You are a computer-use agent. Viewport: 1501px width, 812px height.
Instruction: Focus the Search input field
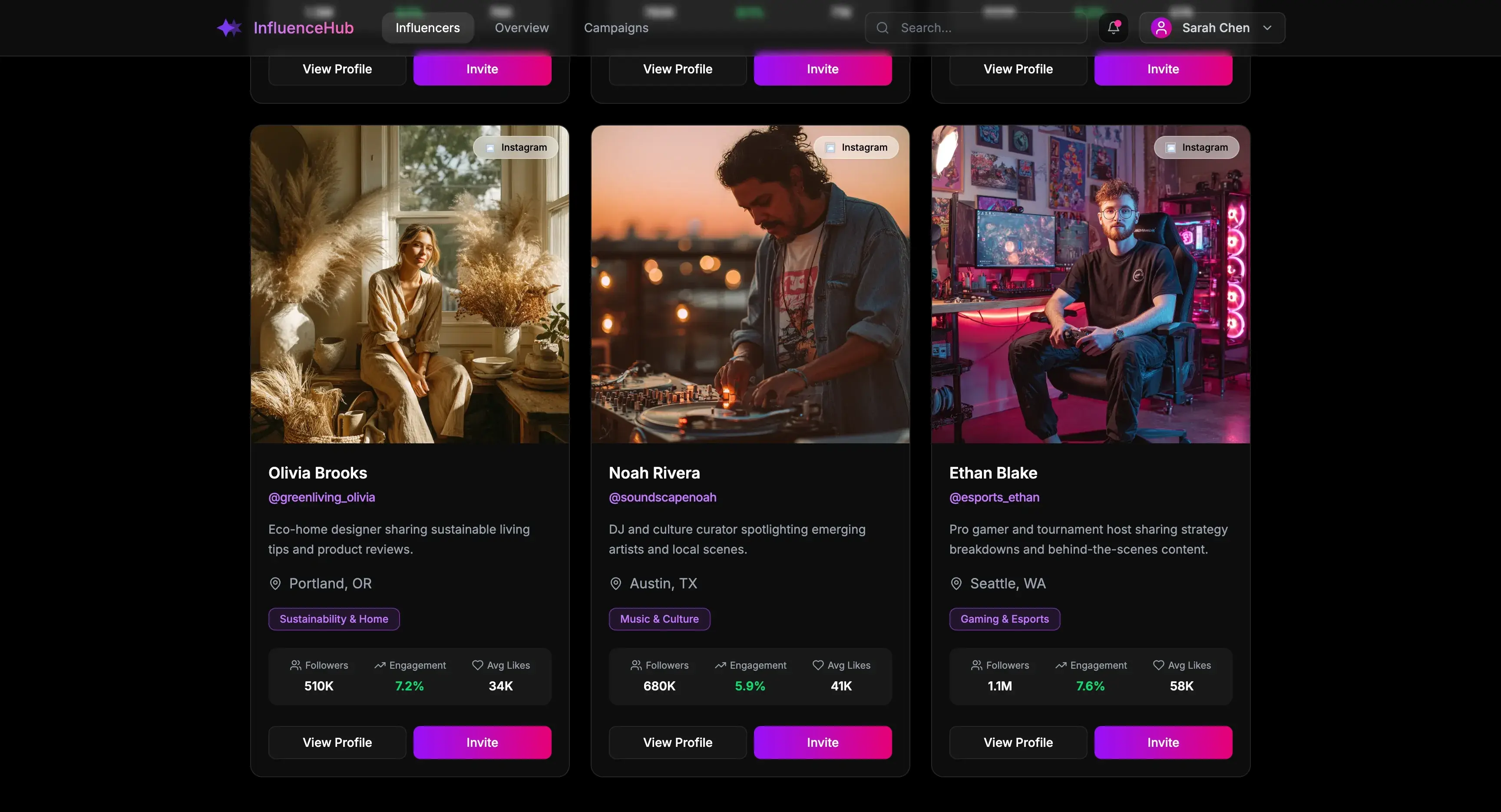tap(985, 28)
